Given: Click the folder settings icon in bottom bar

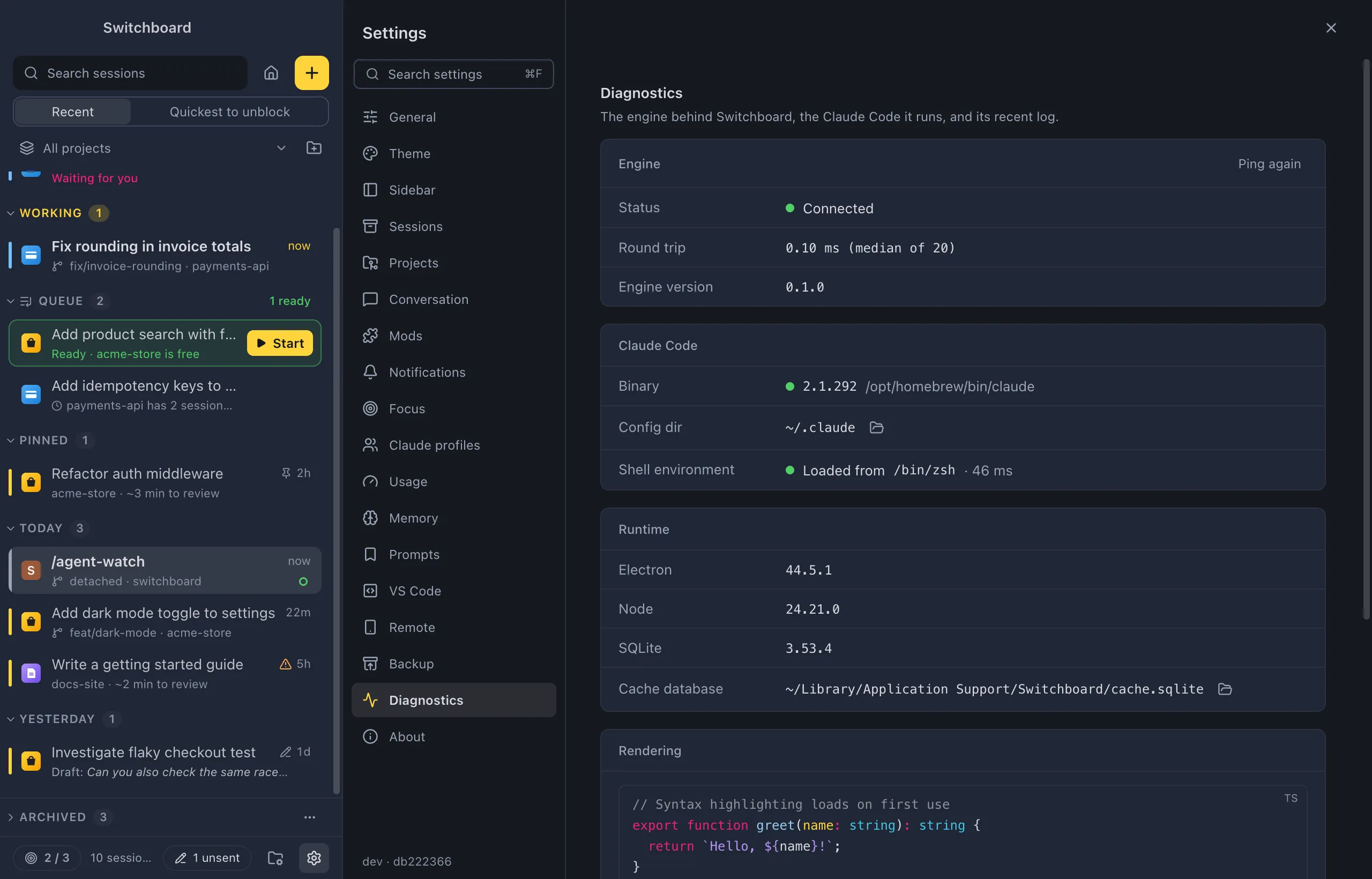Looking at the screenshot, I should coord(275,858).
